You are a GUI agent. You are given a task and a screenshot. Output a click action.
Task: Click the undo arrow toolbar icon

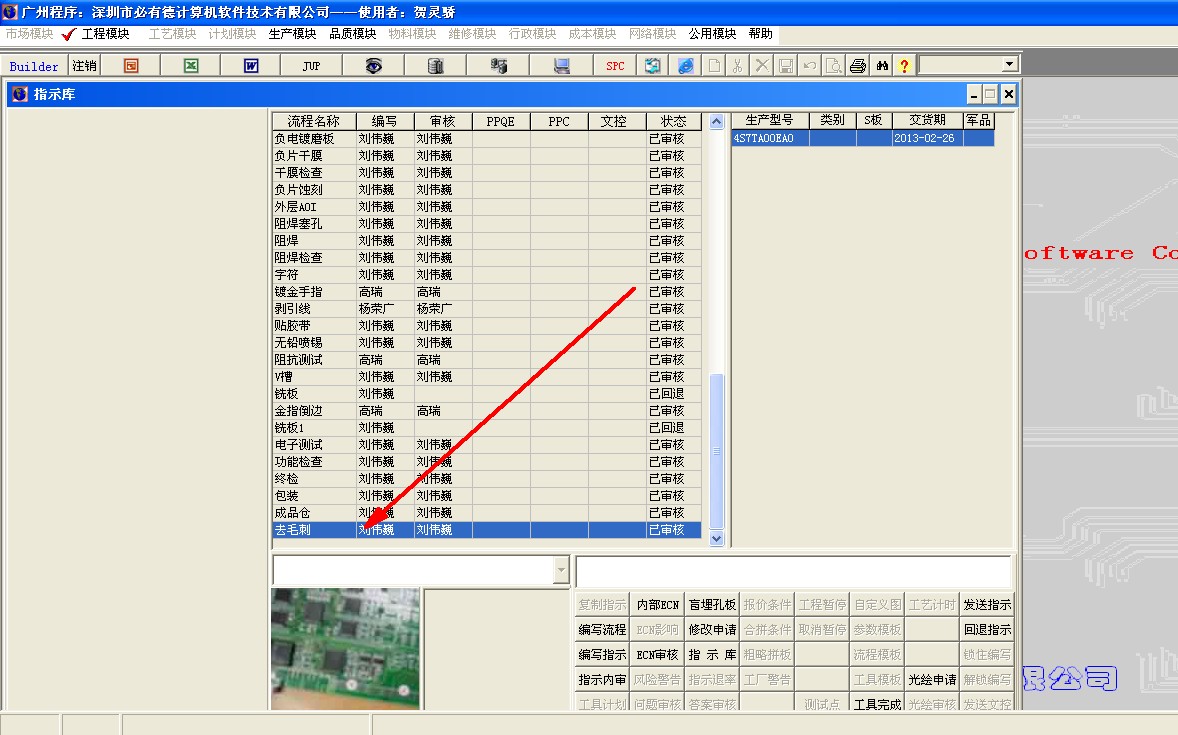[x=810, y=66]
